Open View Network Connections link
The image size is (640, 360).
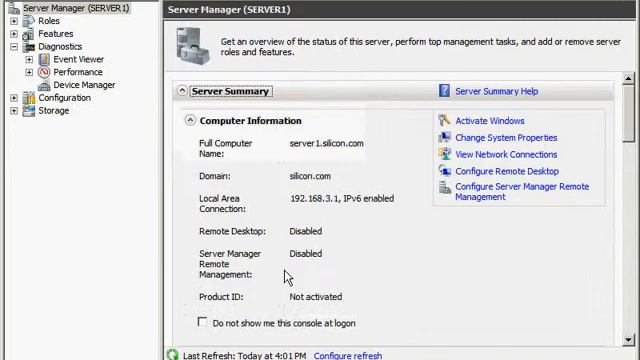tap(506, 154)
